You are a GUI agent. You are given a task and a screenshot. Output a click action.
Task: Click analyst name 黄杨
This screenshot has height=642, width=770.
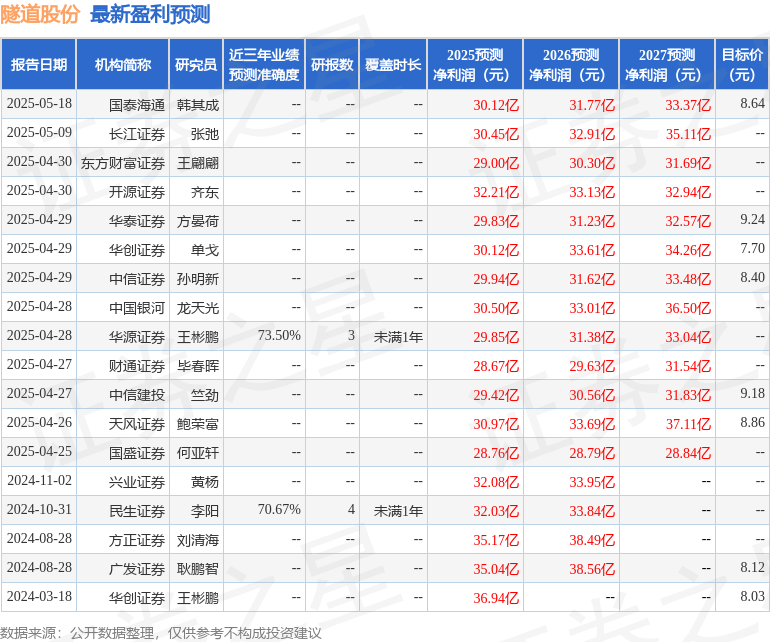[204, 482]
